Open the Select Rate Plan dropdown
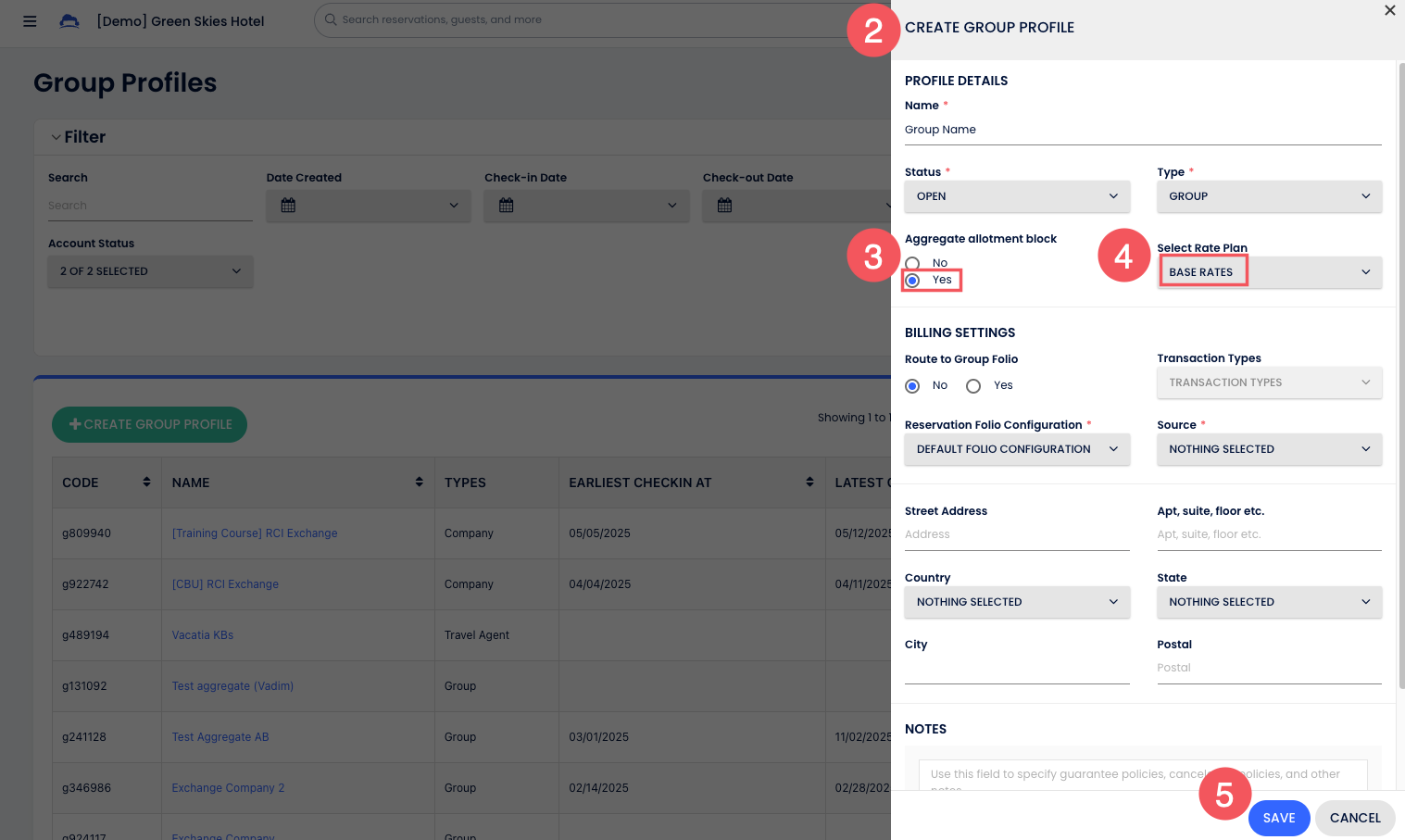Screen dimensions: 1405x840 [x=1269, y=272]
